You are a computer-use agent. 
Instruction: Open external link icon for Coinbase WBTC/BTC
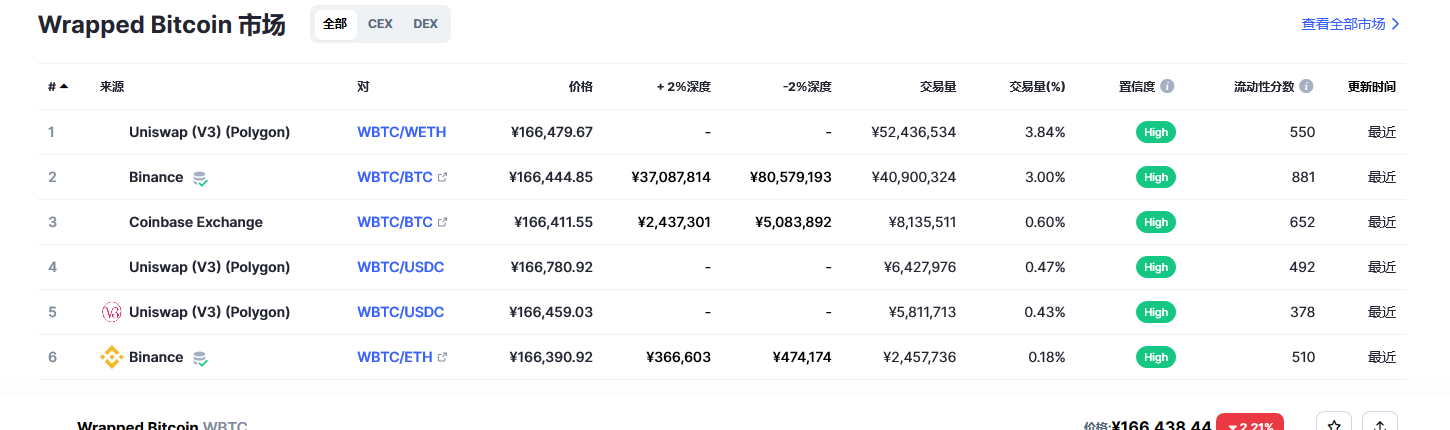pyautogui.click(x=443, y=222)
